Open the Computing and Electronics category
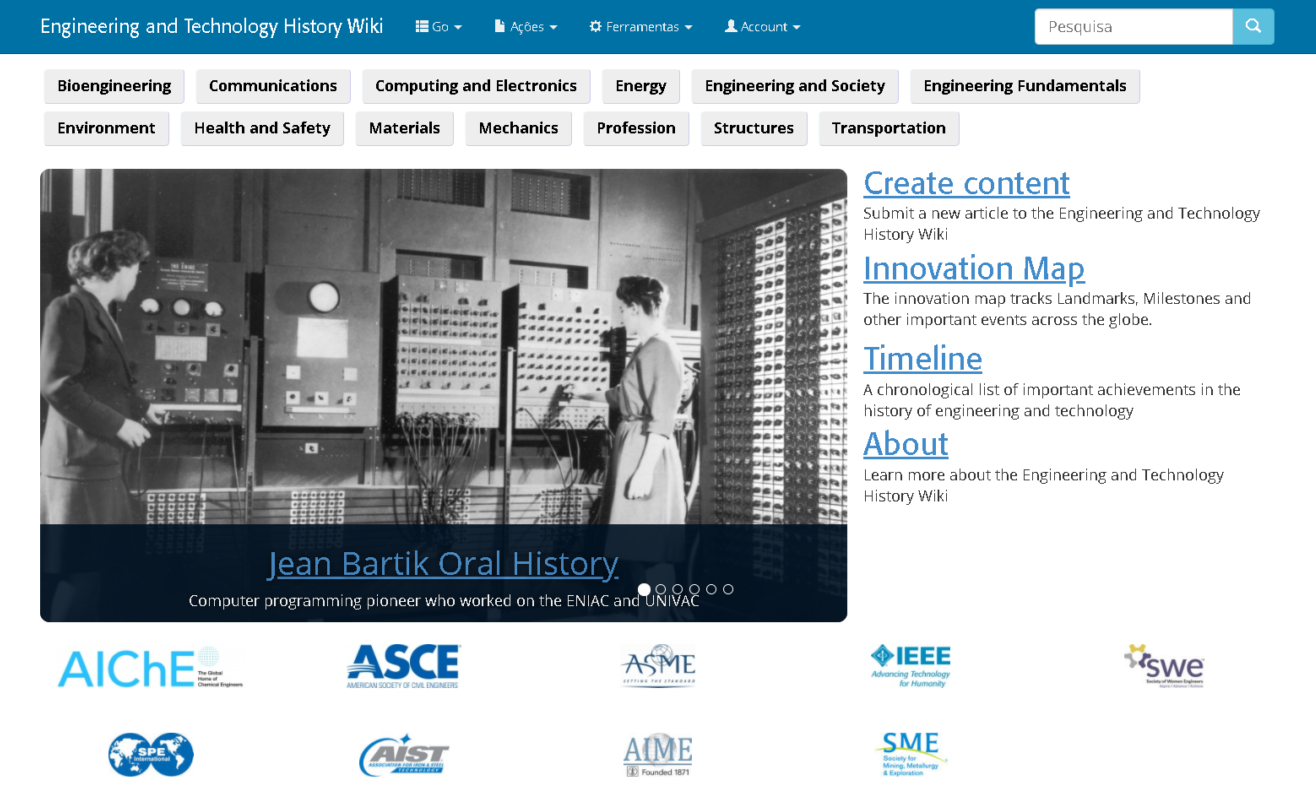Viewport: 1316px width, 802px height. (476, 86)
